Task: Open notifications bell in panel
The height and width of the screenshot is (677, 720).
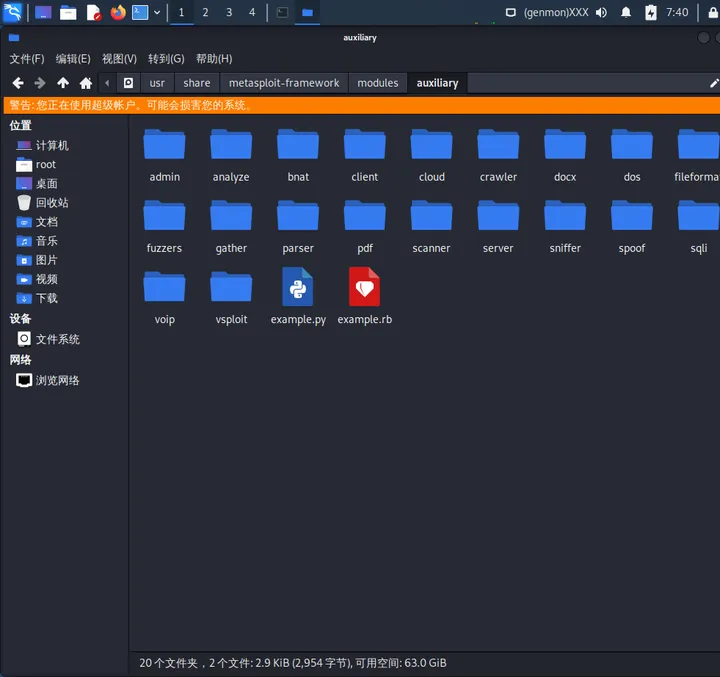Action: click(x=626, y=12)
